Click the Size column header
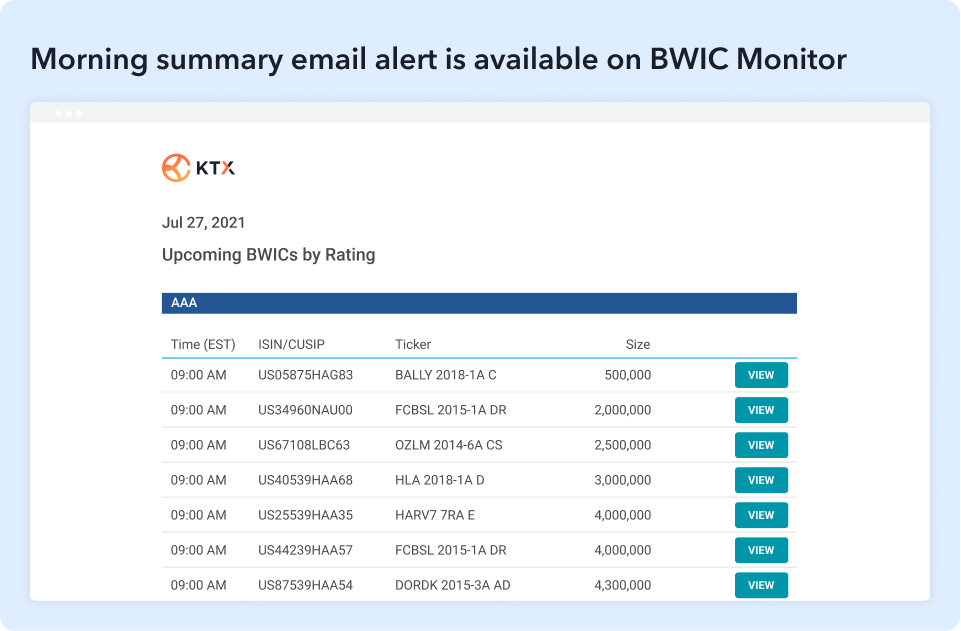961x631 pixels. click(x=637, y=344)
